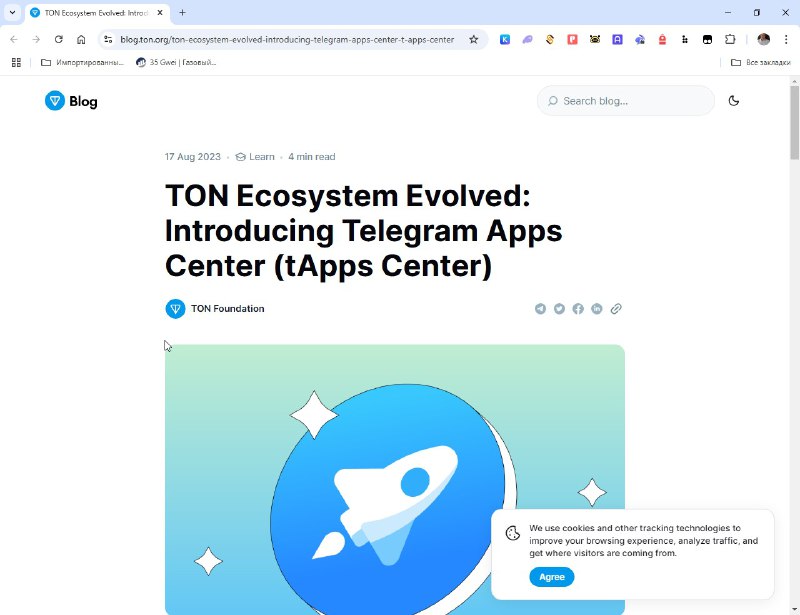This screenshot has height=615, width=800.
Task: Click the TON Blog logo
Action: pos(71,101)
